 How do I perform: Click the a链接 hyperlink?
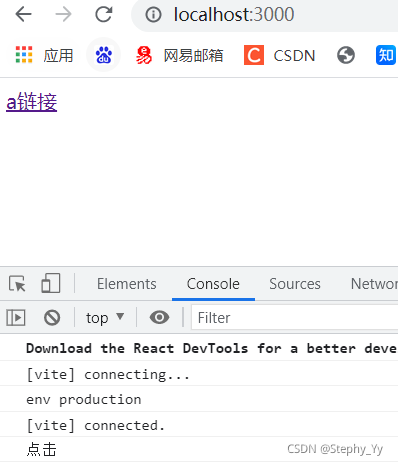32,102
